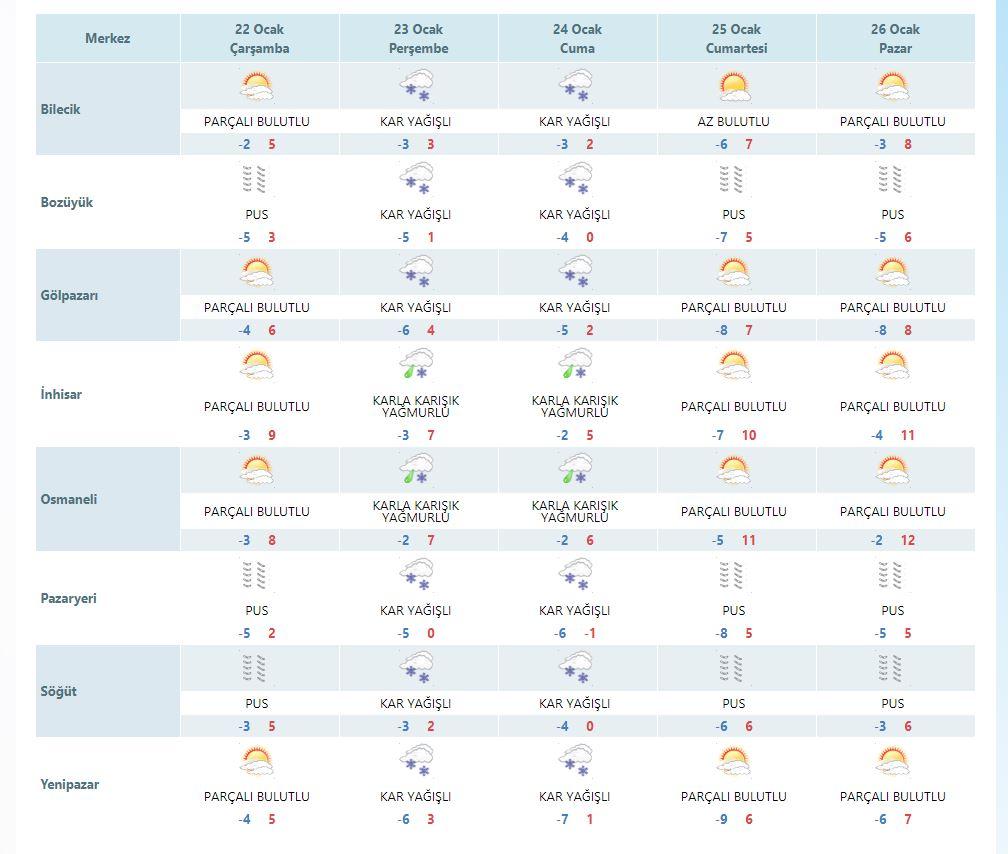Open the İnhisar district label
Image resolution: width=1008 pixels, height=854 pixels.
point(61,394)
